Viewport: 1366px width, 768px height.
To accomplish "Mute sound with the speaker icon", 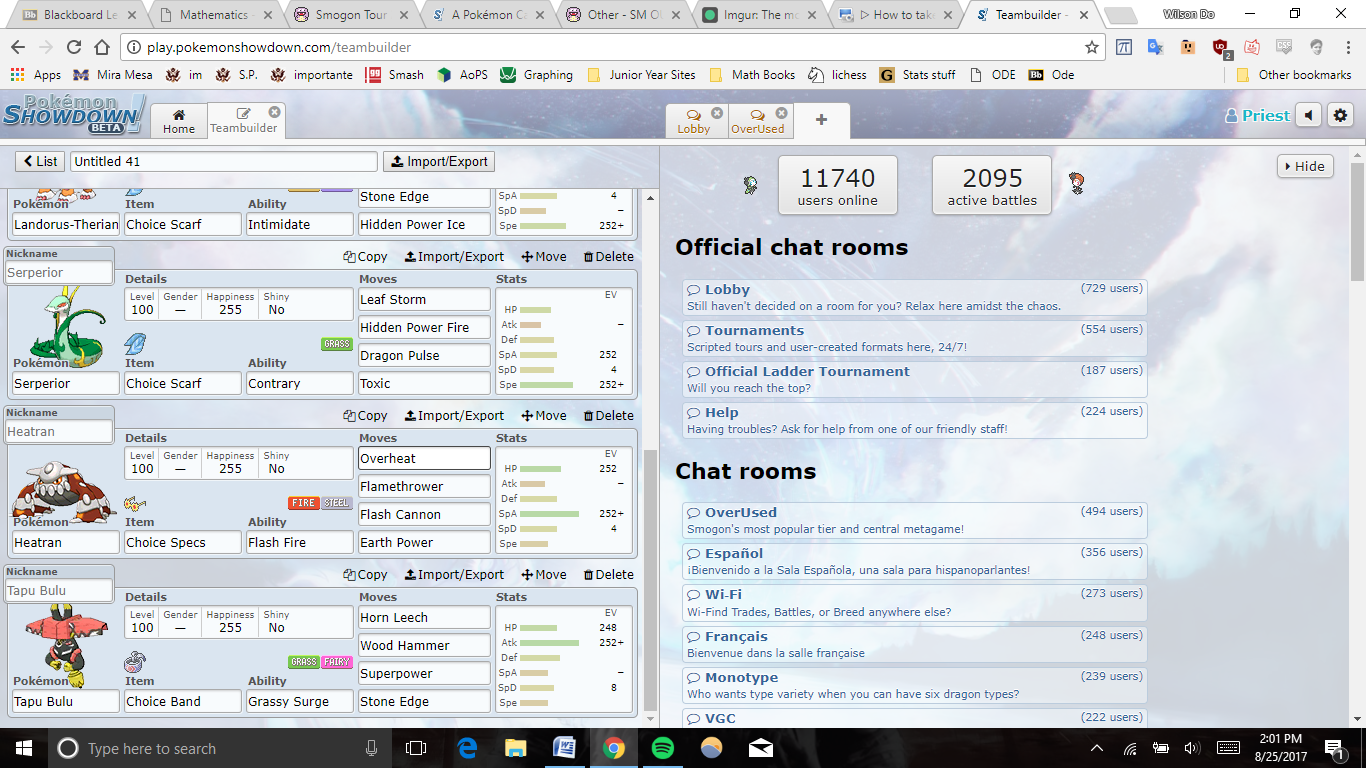I will [1308, 116].
